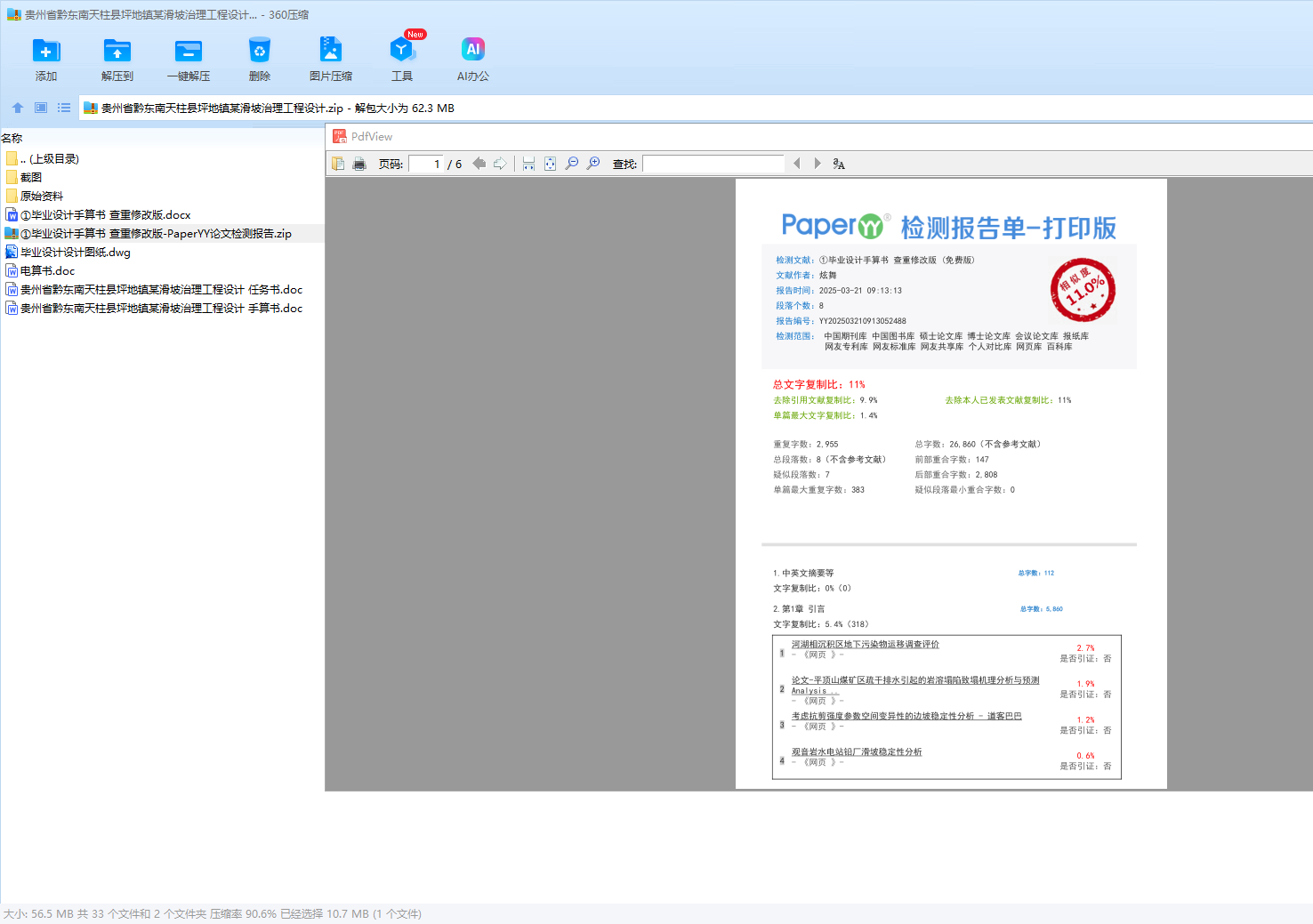Image resolution: width=1313 pixels, height=924 pixels.
Task: Toggle match case search option
Action: coord(839,164)
